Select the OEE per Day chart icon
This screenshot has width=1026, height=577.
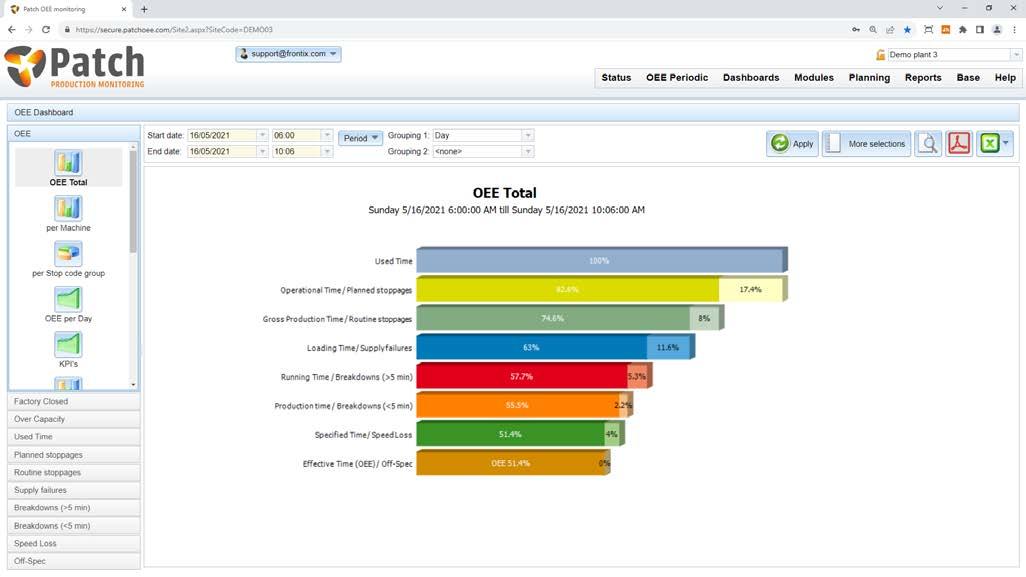(x=68, y=299)
